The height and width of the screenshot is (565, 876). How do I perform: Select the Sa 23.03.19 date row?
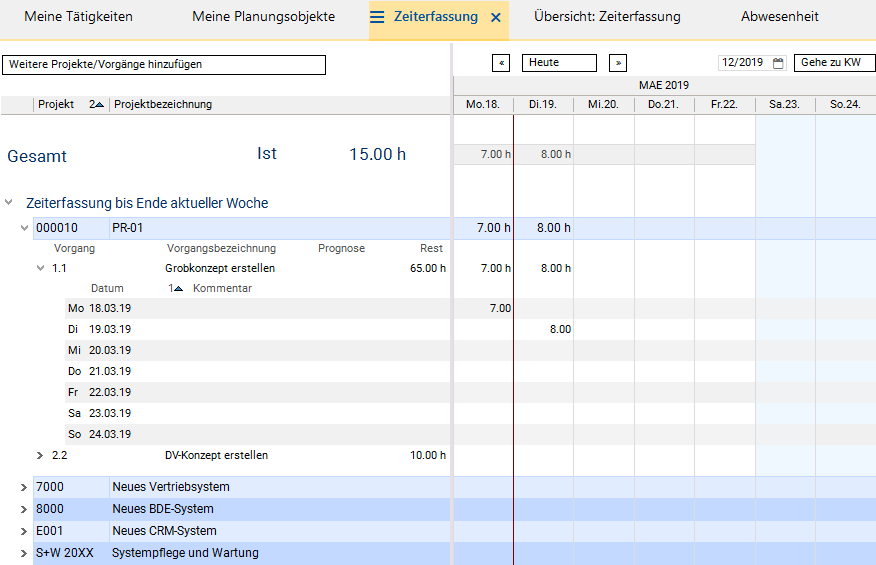pos(258,414)
